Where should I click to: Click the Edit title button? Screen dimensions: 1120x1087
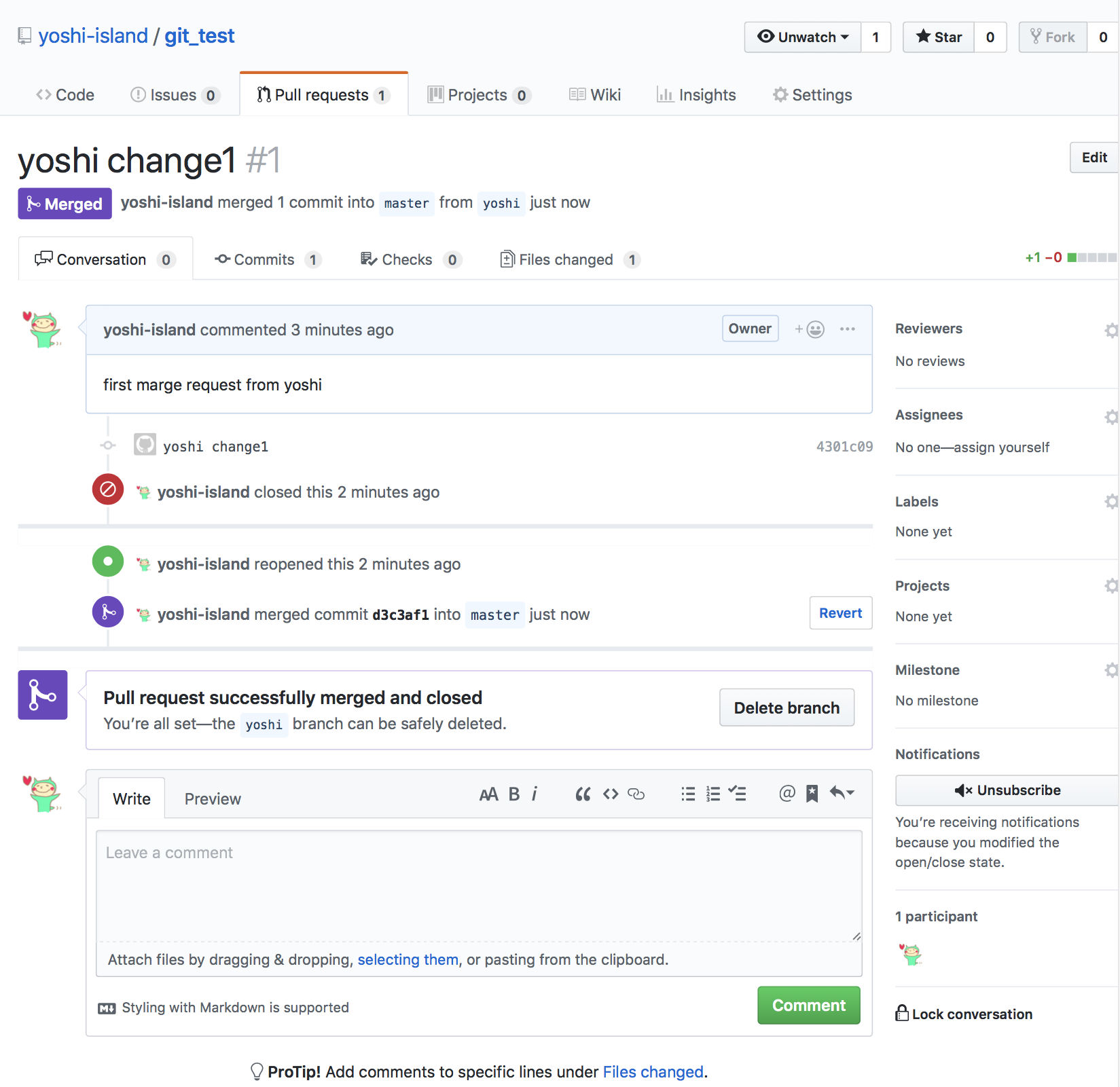[1094, 158]
